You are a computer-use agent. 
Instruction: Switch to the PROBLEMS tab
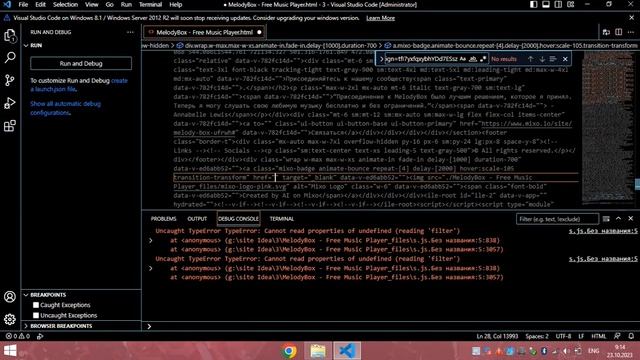click(163, 219)
